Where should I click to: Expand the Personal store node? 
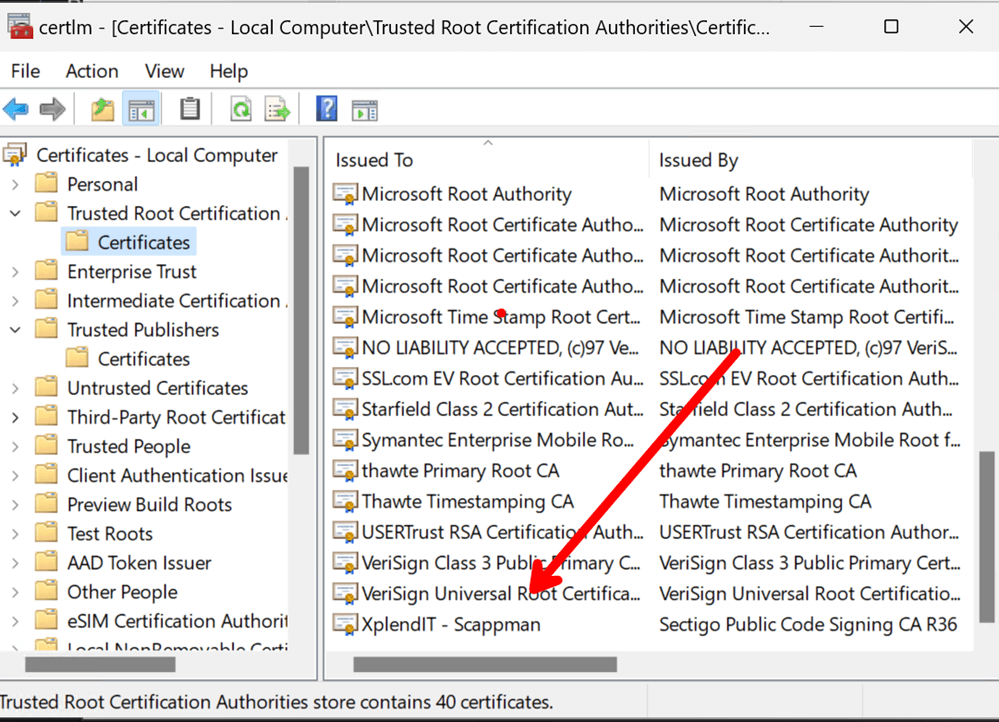tap(15, 185)
